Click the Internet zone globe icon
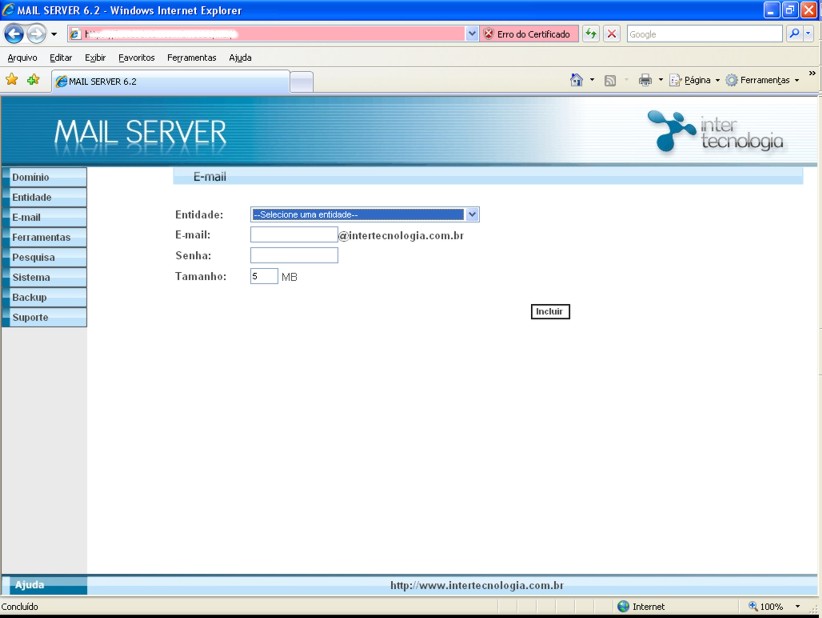822x618 pixels. (623, 606)
